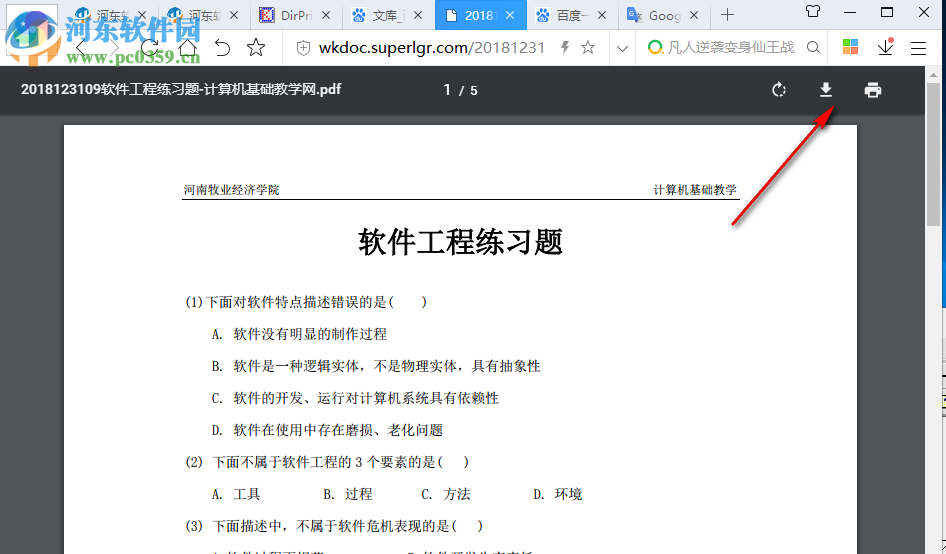Open the browser hamburger menu

pyautogui.click(x=918, y=48)
